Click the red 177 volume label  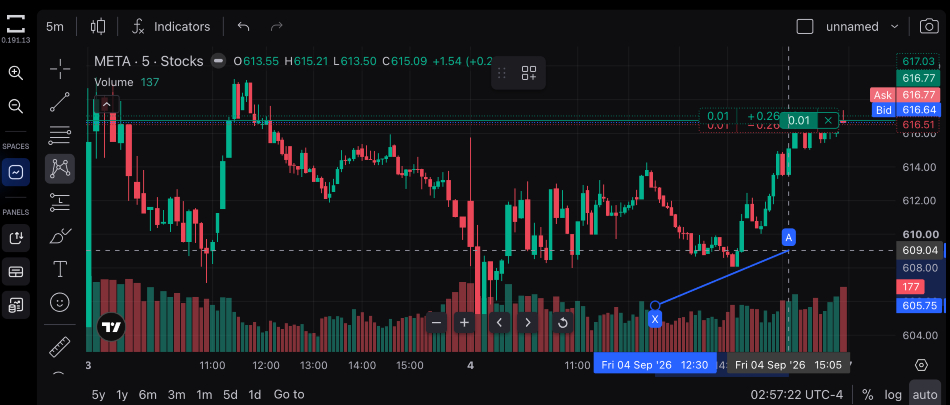(911, 286)
